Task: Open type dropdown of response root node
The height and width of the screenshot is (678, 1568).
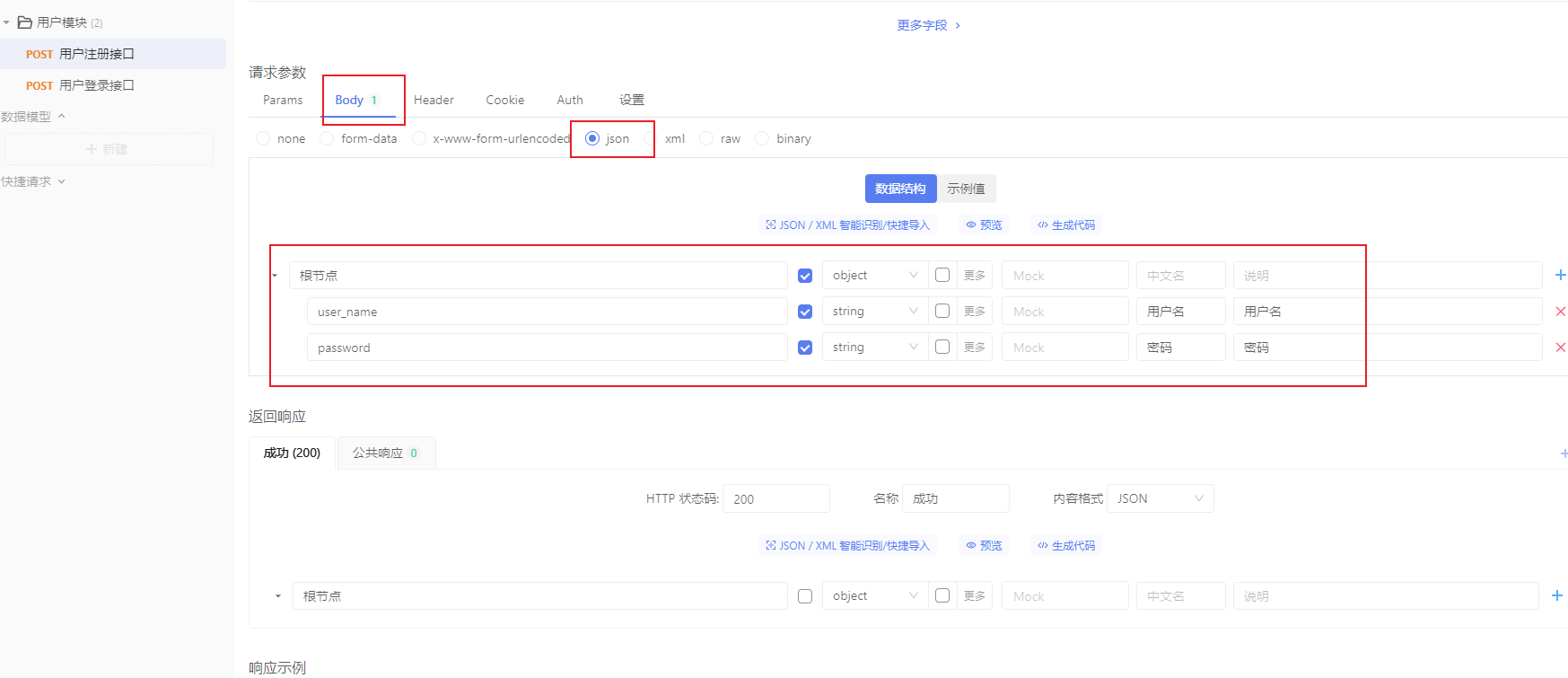Action: click(874, 595)
